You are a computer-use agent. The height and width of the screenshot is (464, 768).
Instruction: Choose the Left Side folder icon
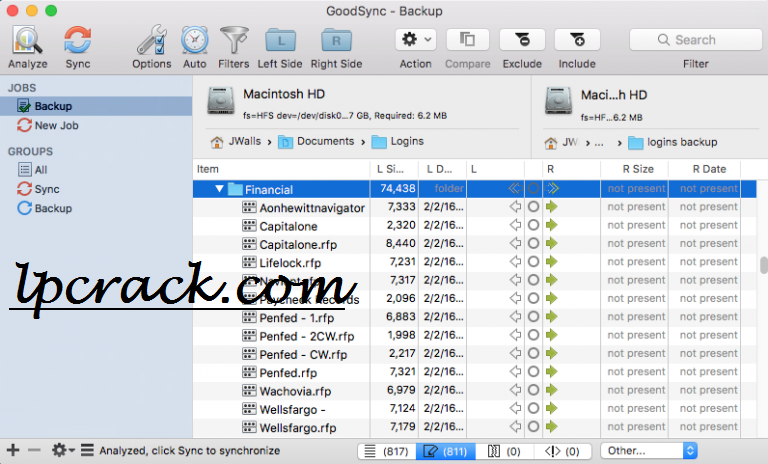point(280,40)
